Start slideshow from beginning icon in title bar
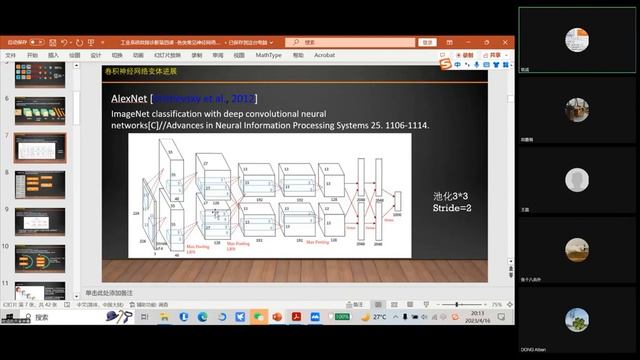Image resolution: width=640 pixels, height=360 pixels. click(91, 42)
